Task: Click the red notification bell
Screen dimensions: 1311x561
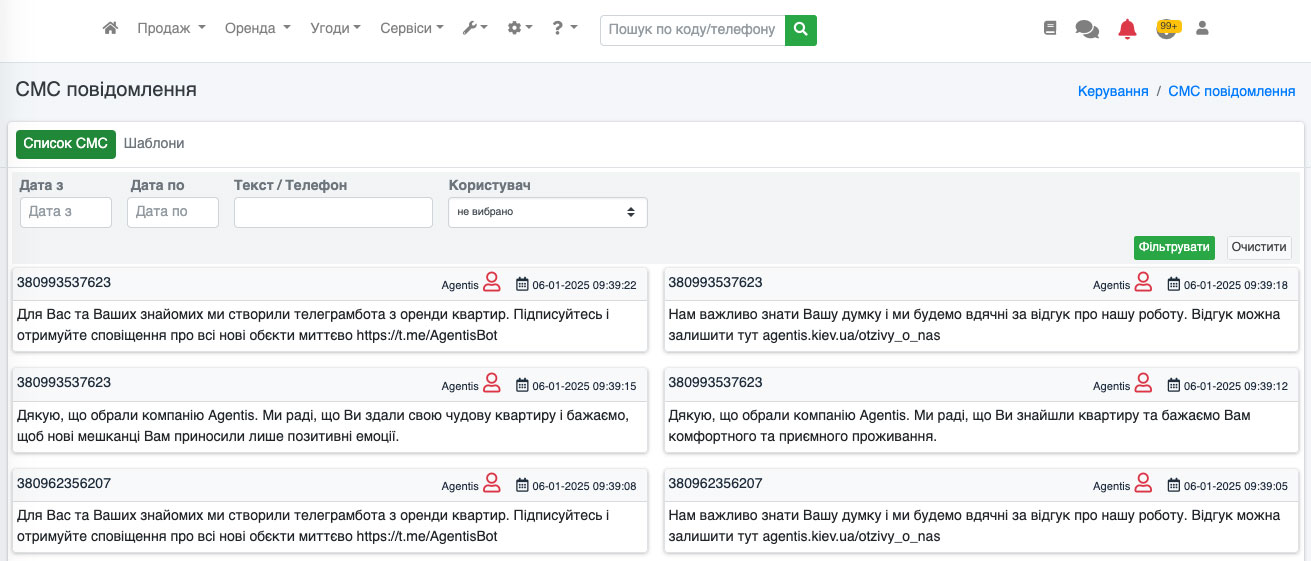Action: [x=1127, y=29]
